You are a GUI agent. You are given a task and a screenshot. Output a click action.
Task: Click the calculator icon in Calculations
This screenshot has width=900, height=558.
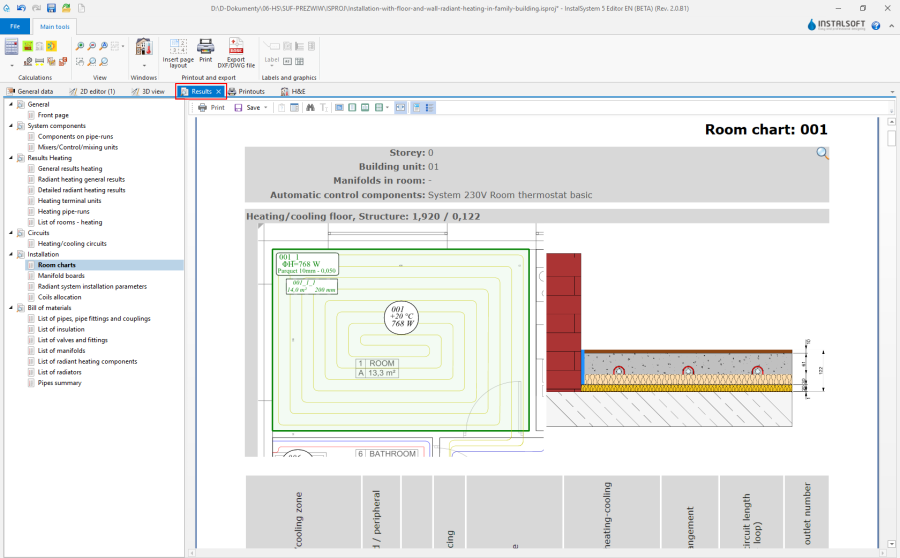click(11, 46)
